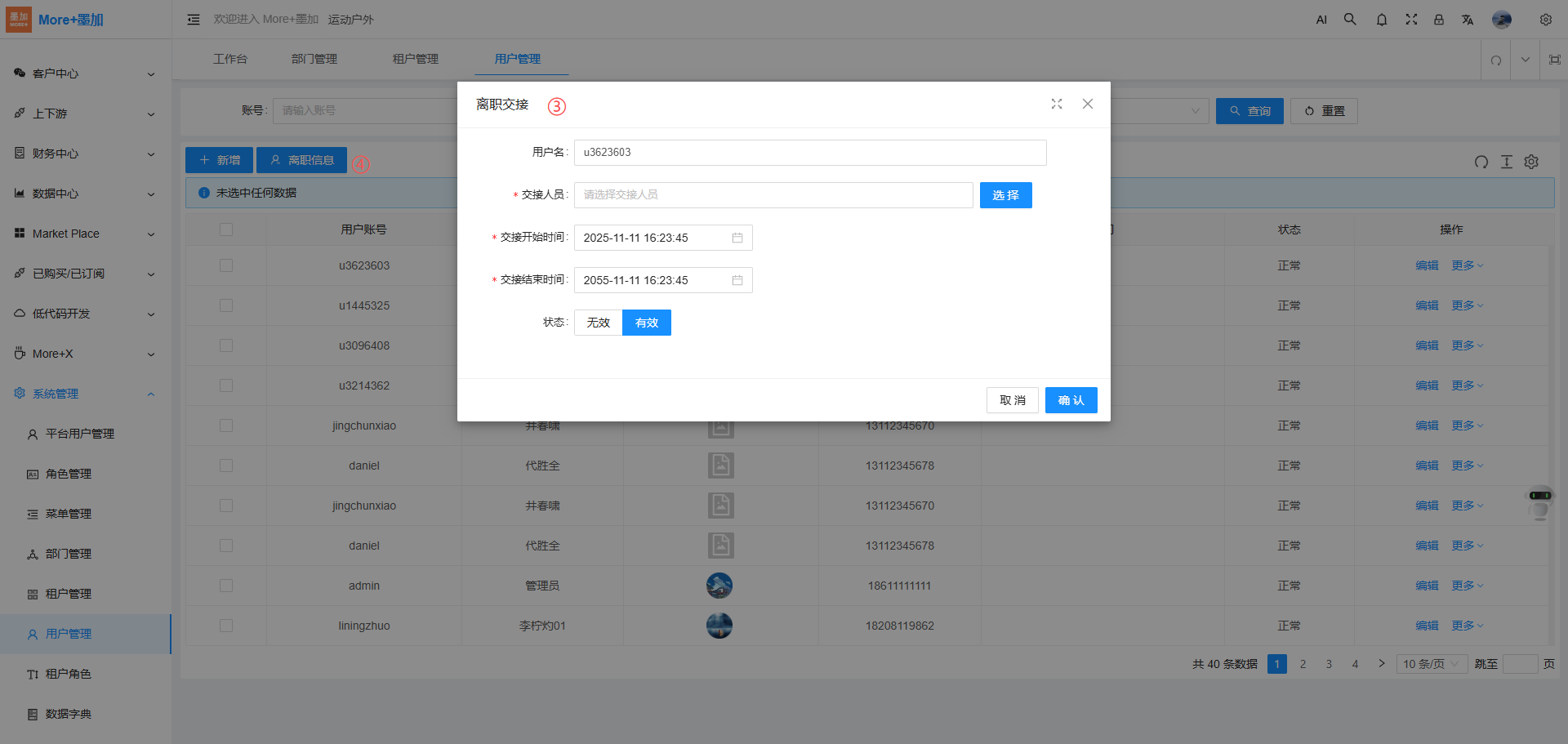
Task: Click the 交接人员 input field
Action: (773, 195)
